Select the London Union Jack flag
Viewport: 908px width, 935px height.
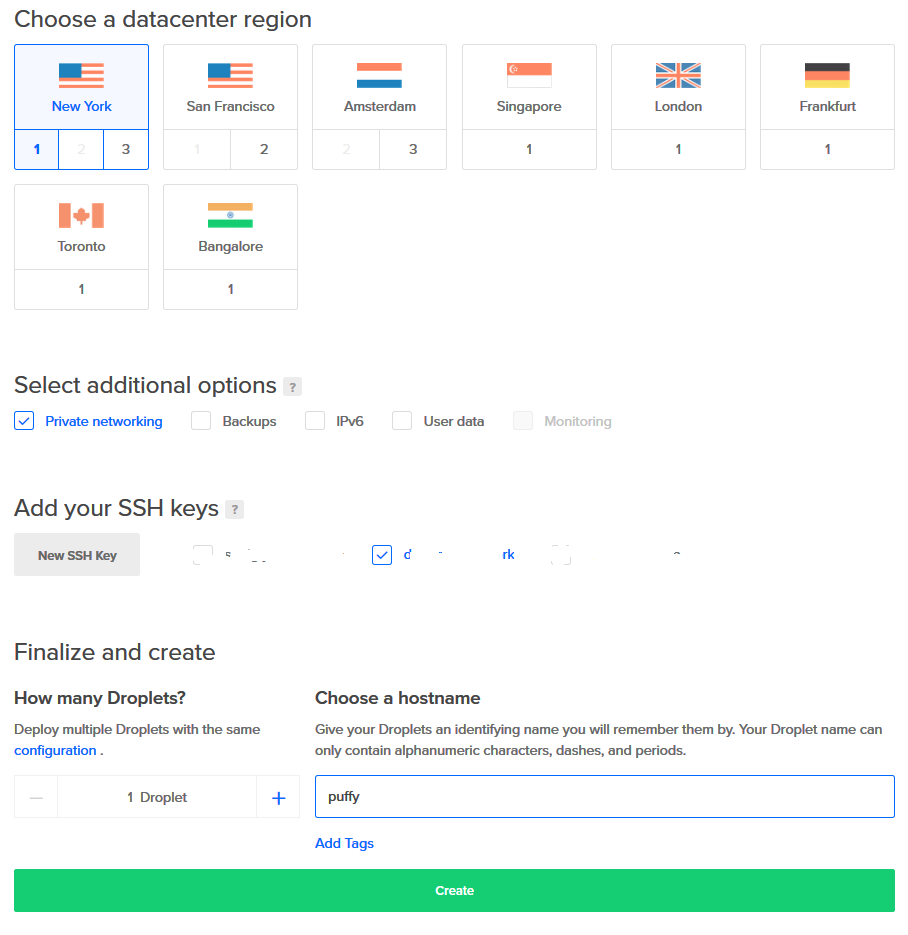pos(678,76)
